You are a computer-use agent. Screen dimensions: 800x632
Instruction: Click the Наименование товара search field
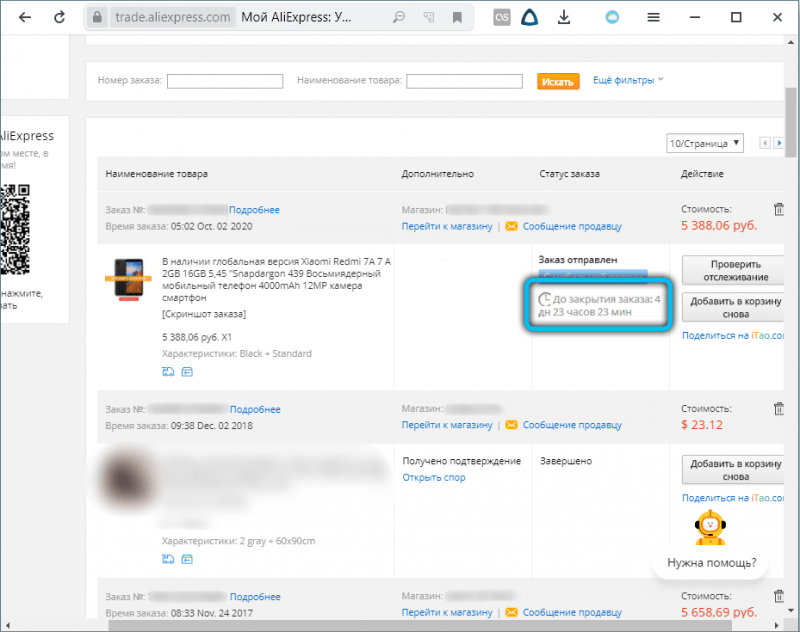click(464, 81)
